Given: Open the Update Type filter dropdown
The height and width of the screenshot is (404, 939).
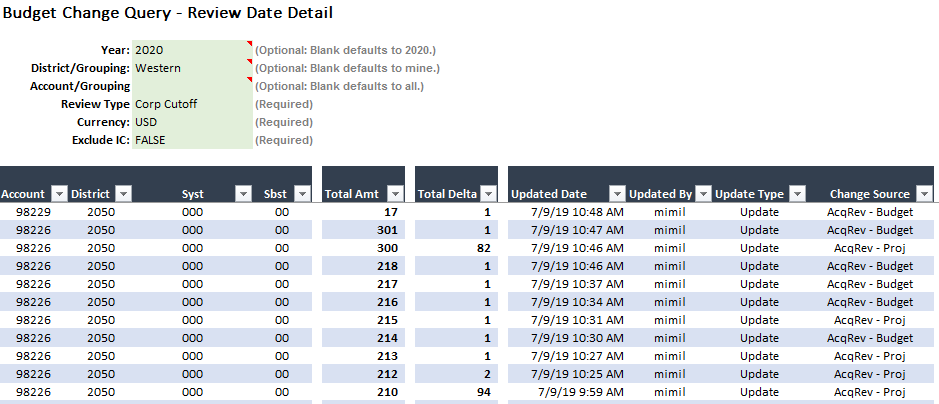Looking at the screenshot, I should pyautogui.click(x=797, y=194).
